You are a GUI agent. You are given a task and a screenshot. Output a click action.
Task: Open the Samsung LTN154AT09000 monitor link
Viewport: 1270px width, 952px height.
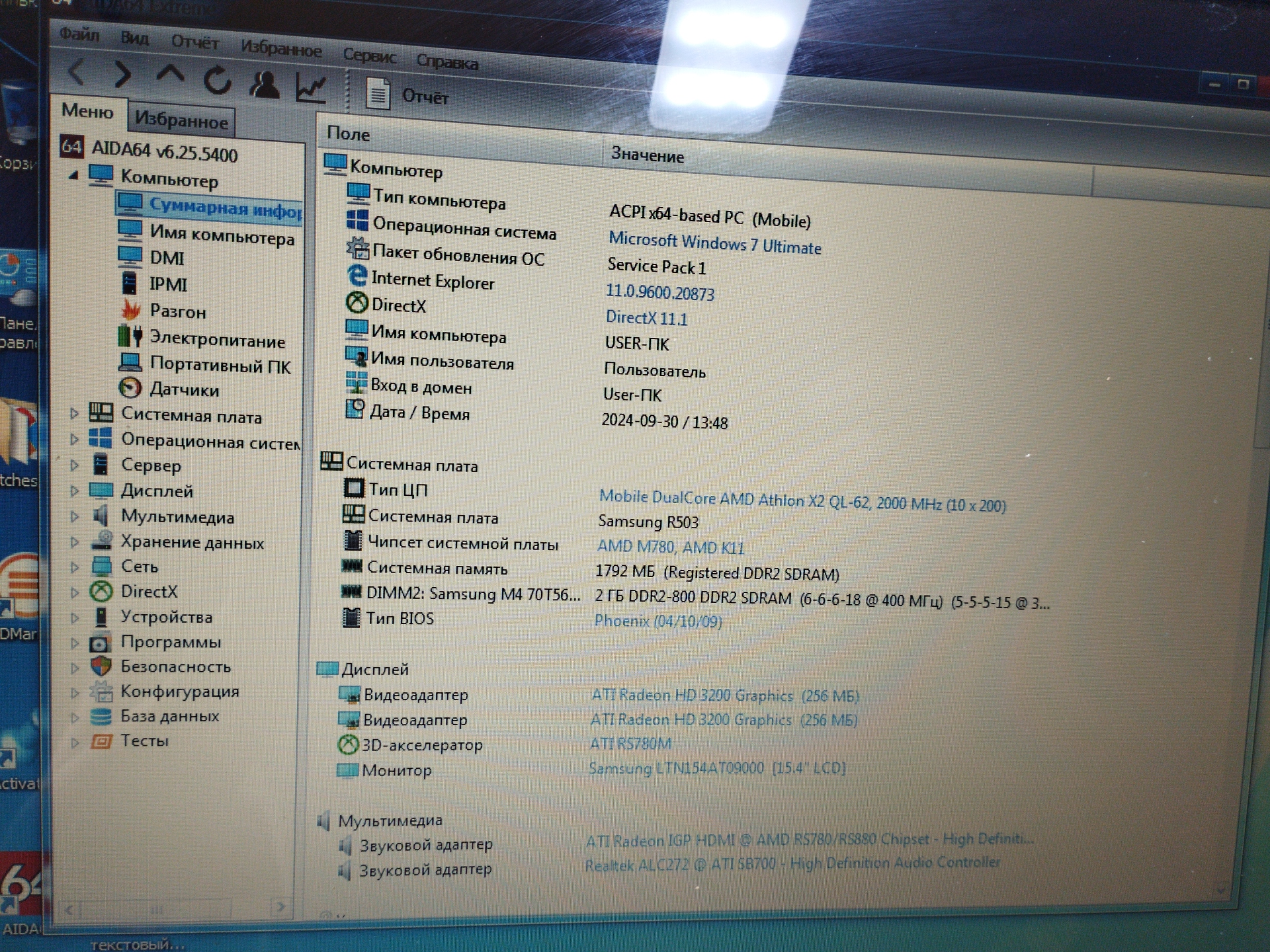(x=716, y=768)
